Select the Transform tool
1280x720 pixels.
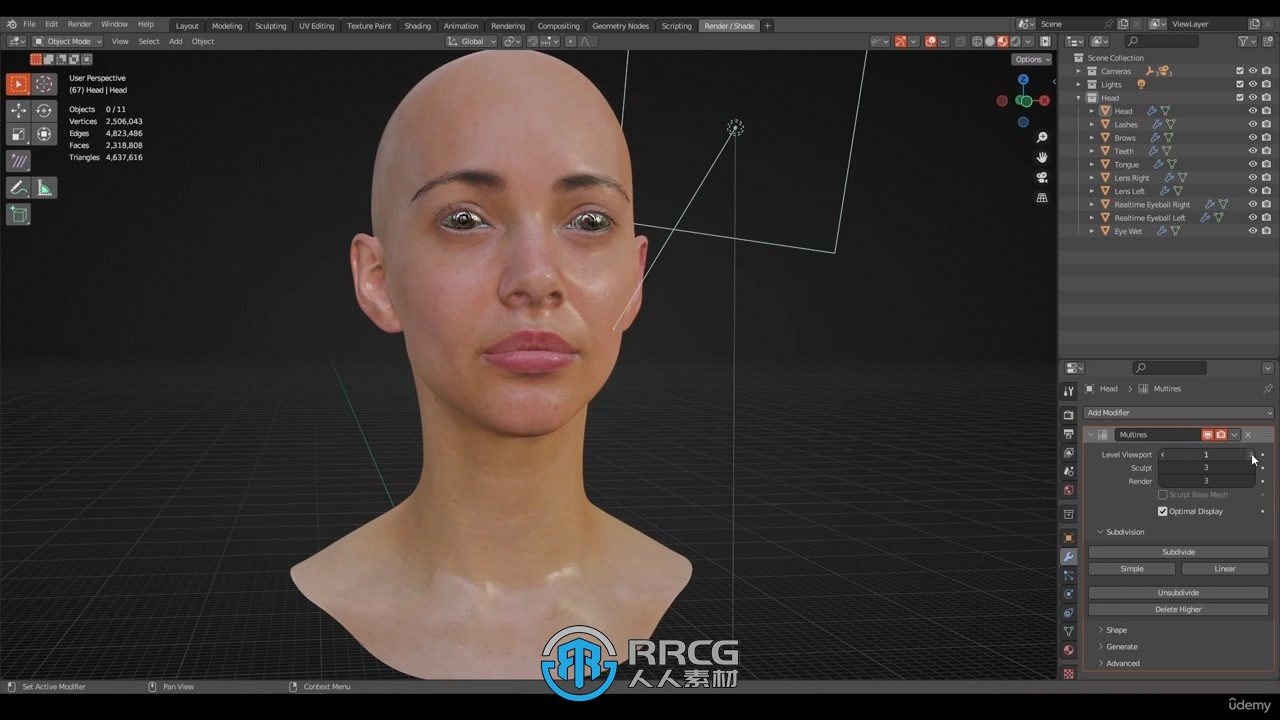click(x=44, y=134)
